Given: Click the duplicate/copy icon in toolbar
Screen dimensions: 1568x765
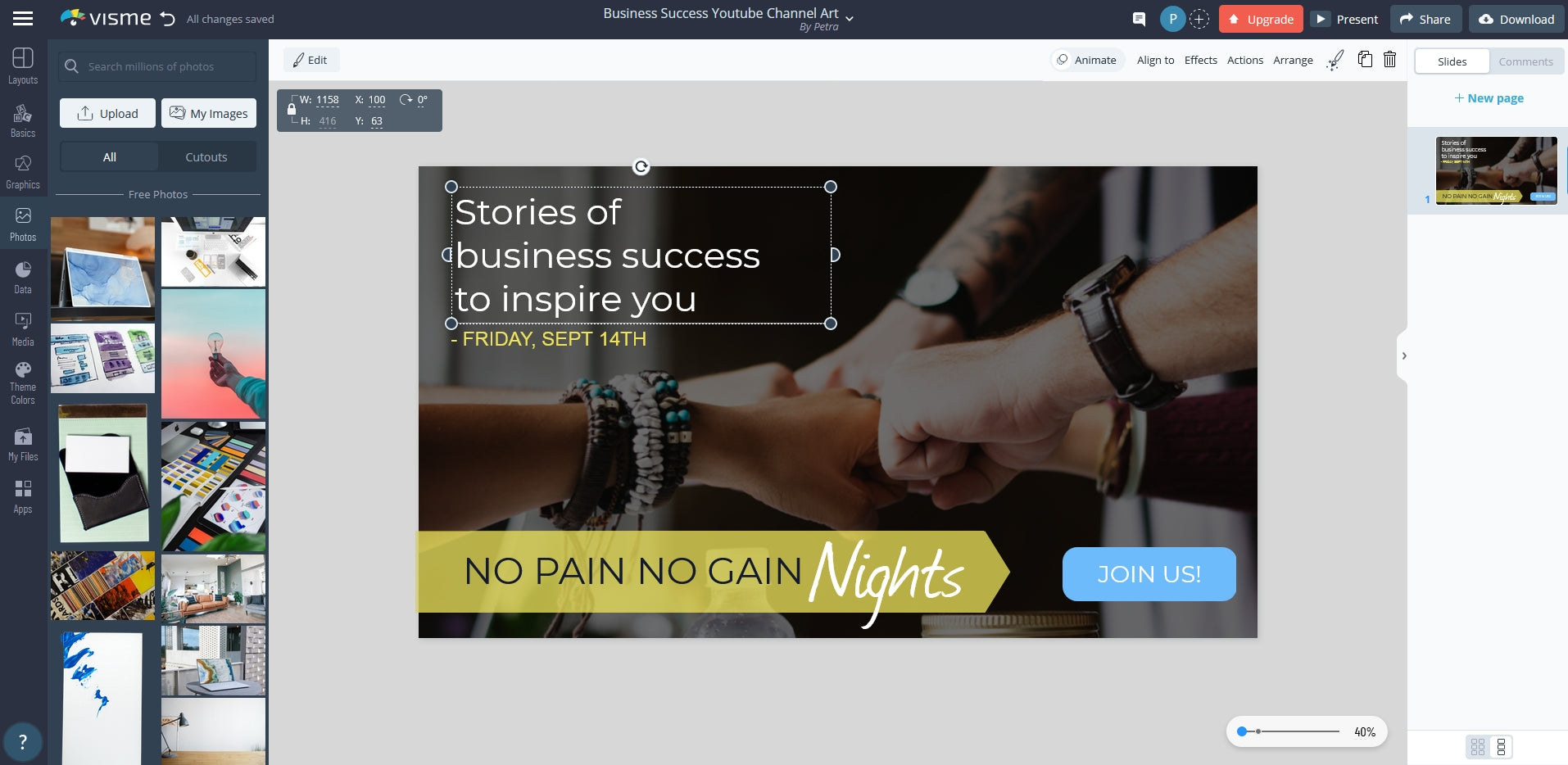Looking at the screenshot, I should [1365, 59].
